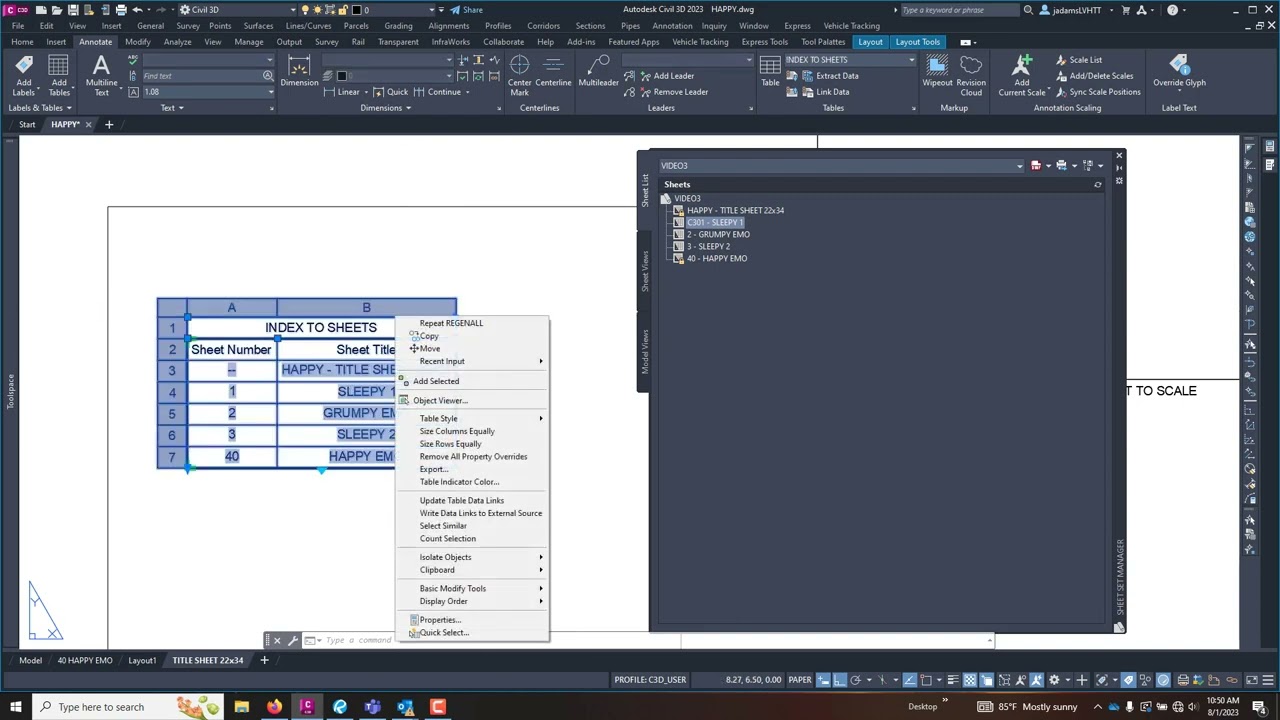Viewport: 1280px width, 720px height.
Task: Click the command line input
Action: (x=650, y=640)
